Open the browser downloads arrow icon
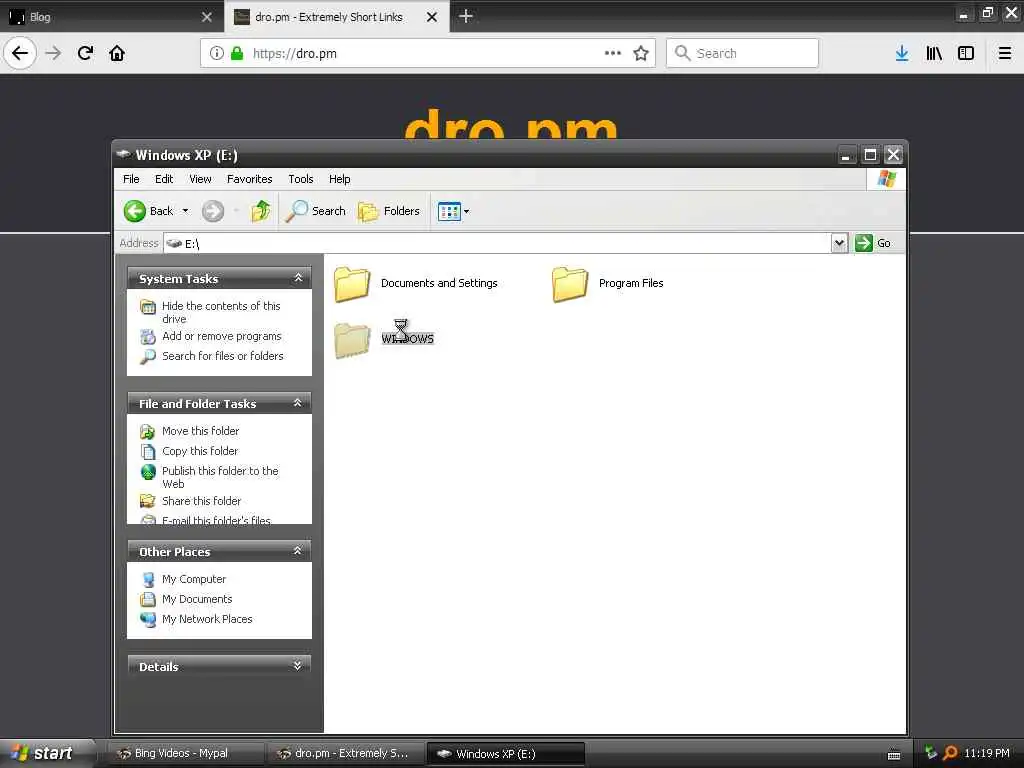The height and width of the screenshot is (768, 1024). [902, 54]
